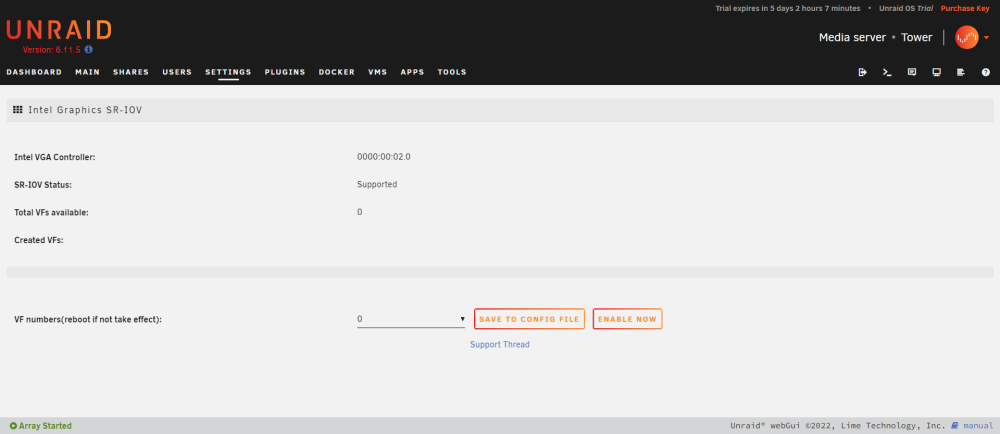Click the controller address 0000:00:02.0
This screenshot has height=434, width=1000.
point(384,157)
